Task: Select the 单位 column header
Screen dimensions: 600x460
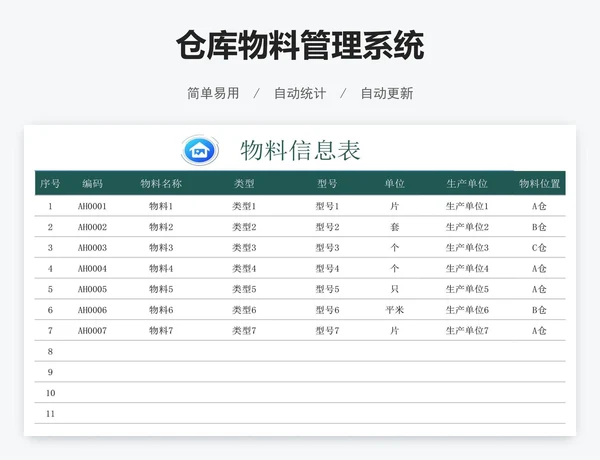Action: 395,184
